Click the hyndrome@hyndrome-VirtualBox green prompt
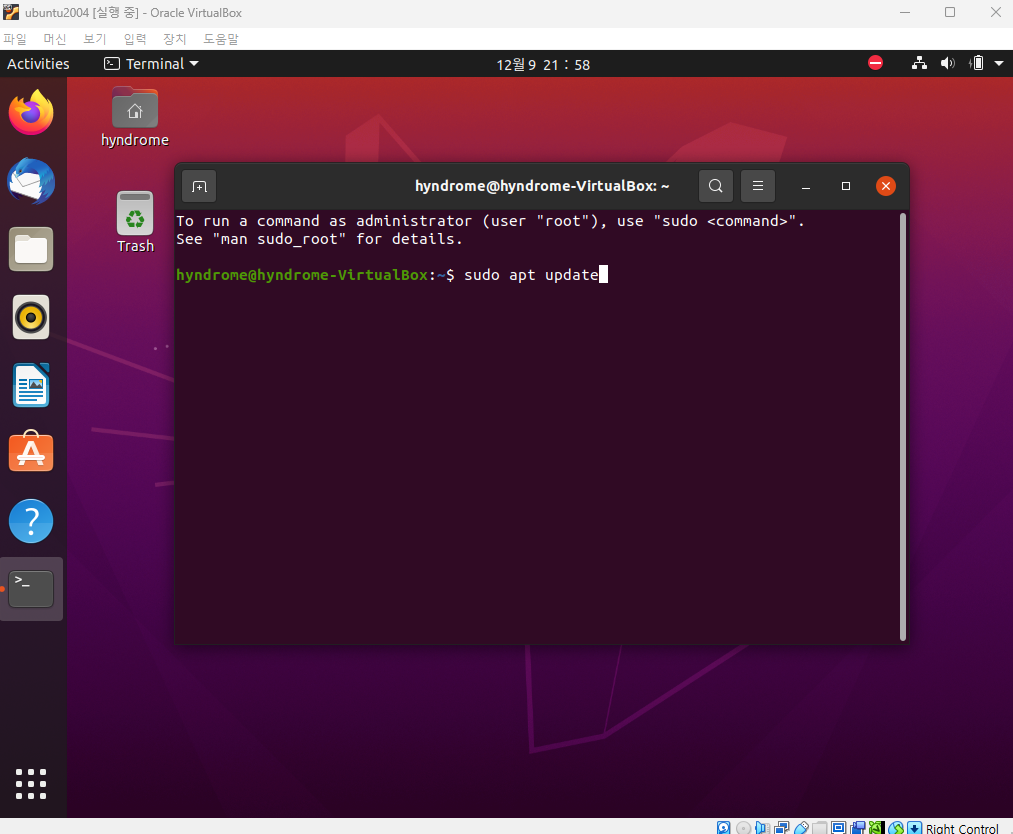 coord(302,275)
